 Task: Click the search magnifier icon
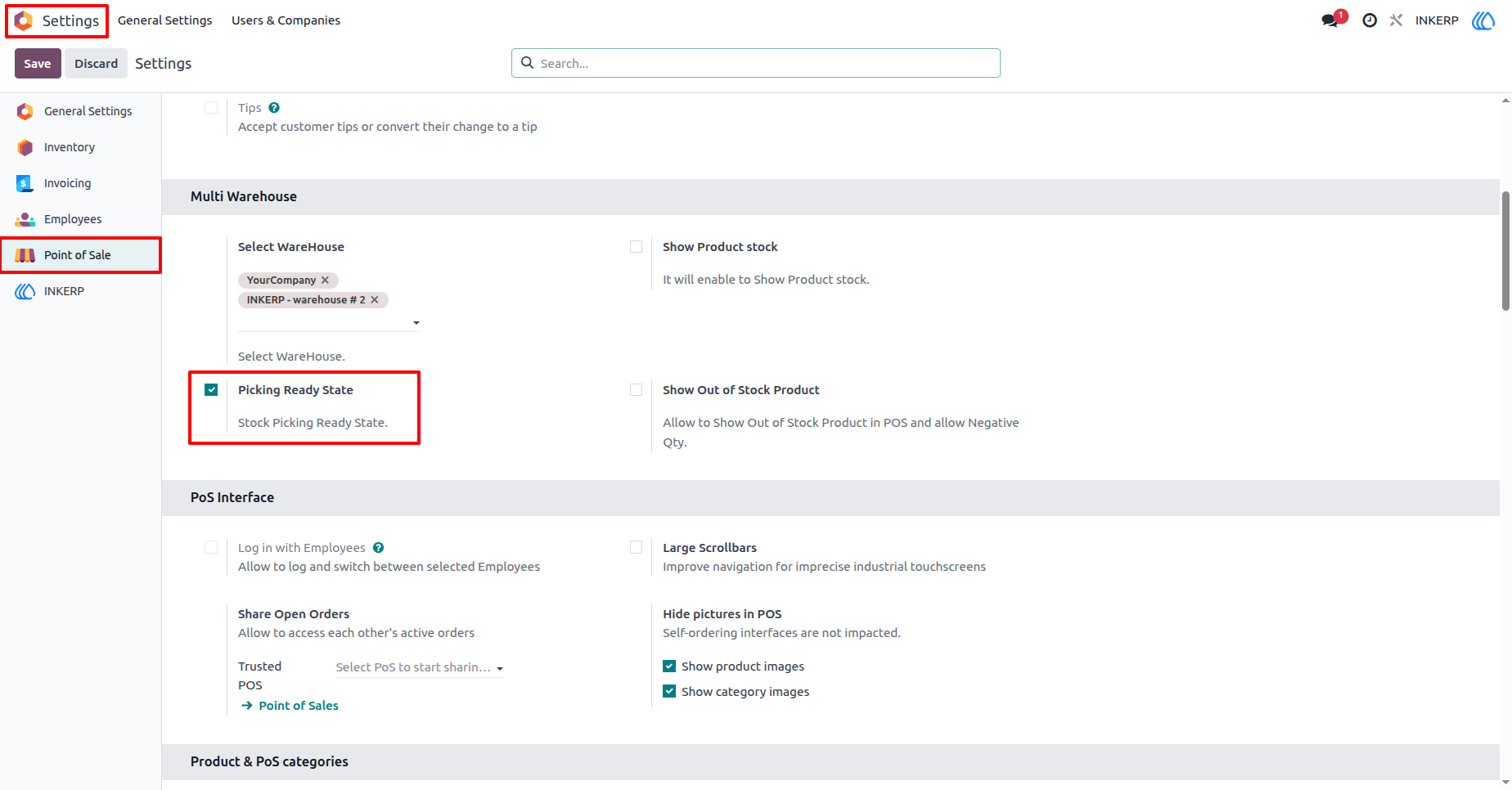tap(528, 63)
